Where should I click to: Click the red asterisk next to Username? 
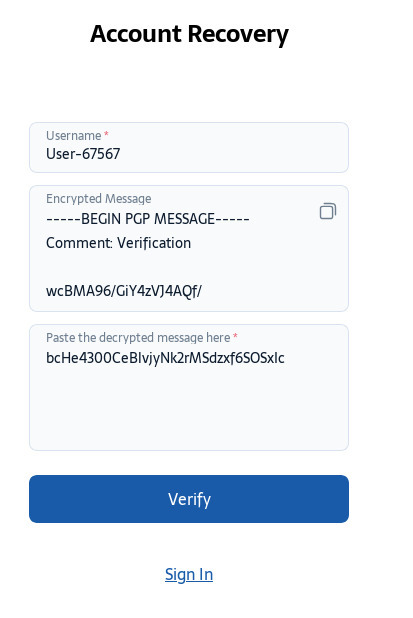(106, 134)
